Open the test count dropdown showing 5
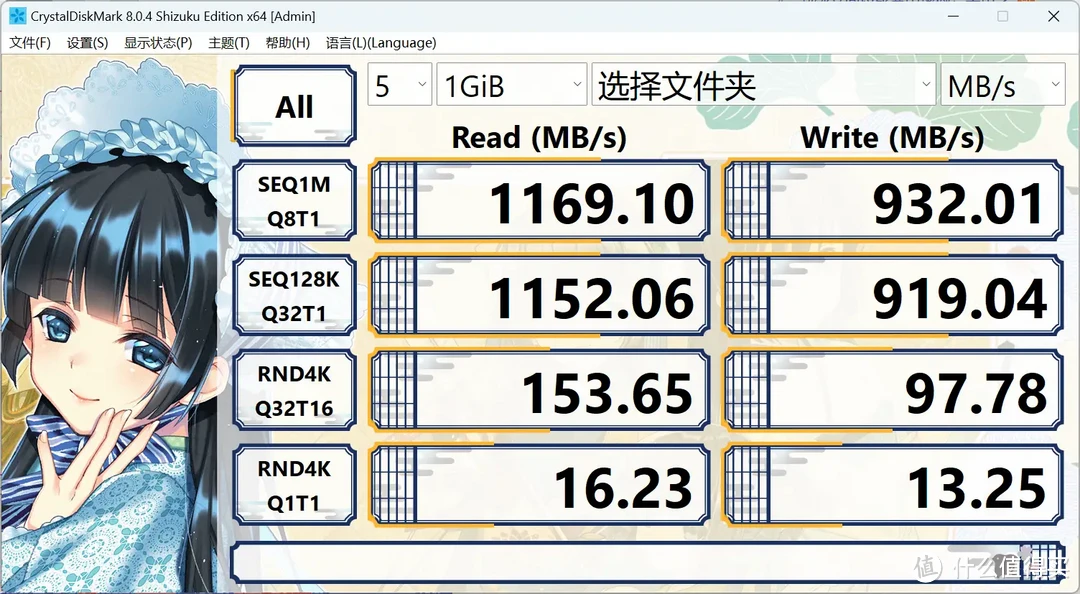Viewport: 1080px width, 594px height. pyautogui.click(x=399, y=85)
